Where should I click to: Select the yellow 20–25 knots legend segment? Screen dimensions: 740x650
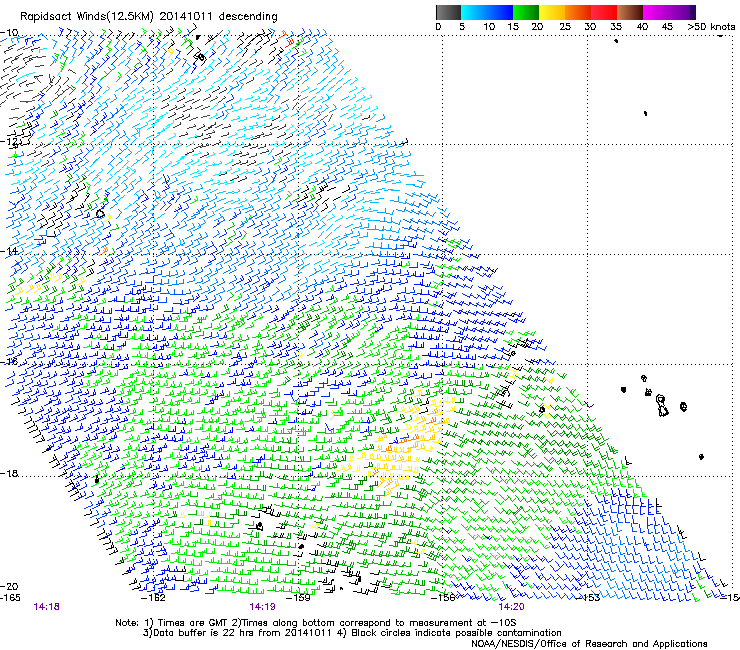tap(552, 12)
